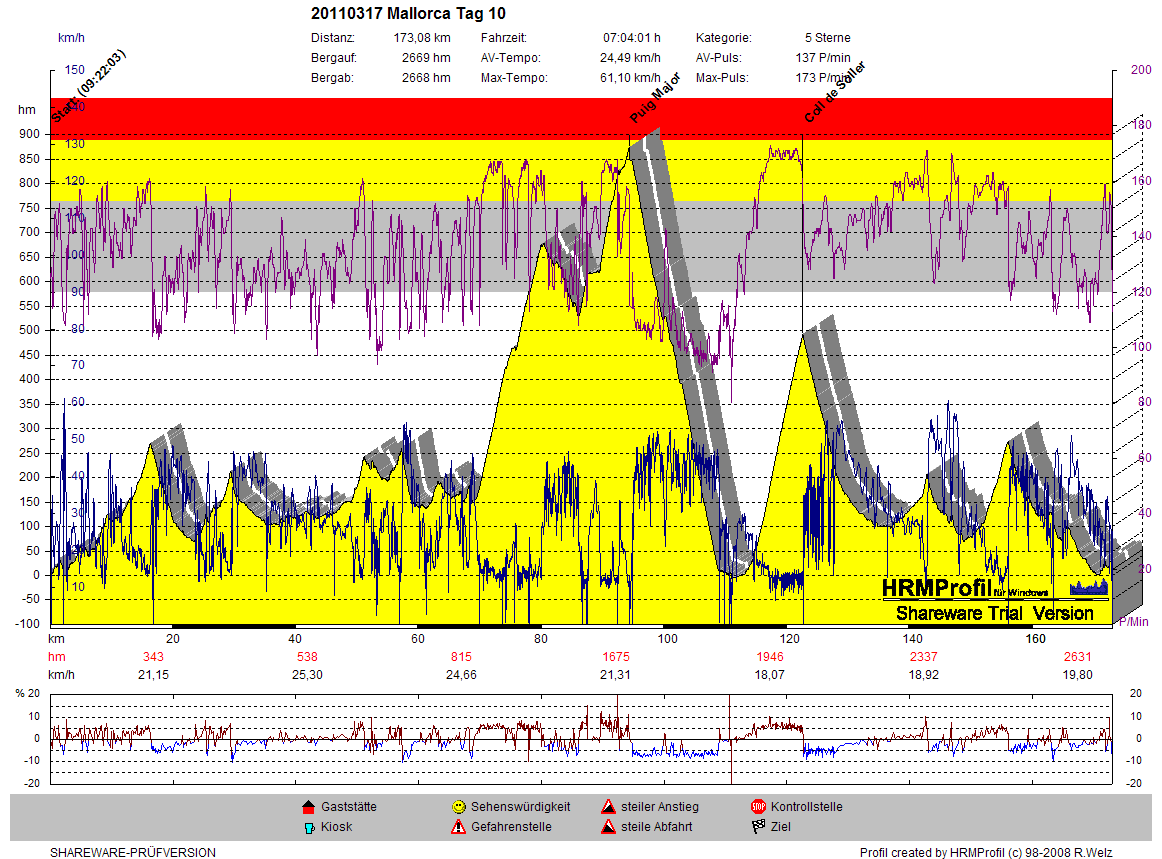This screenshot has height=859, width=1162.
Task: Click the Puig Major peak marker label
Action: click(x=655, y=98)
